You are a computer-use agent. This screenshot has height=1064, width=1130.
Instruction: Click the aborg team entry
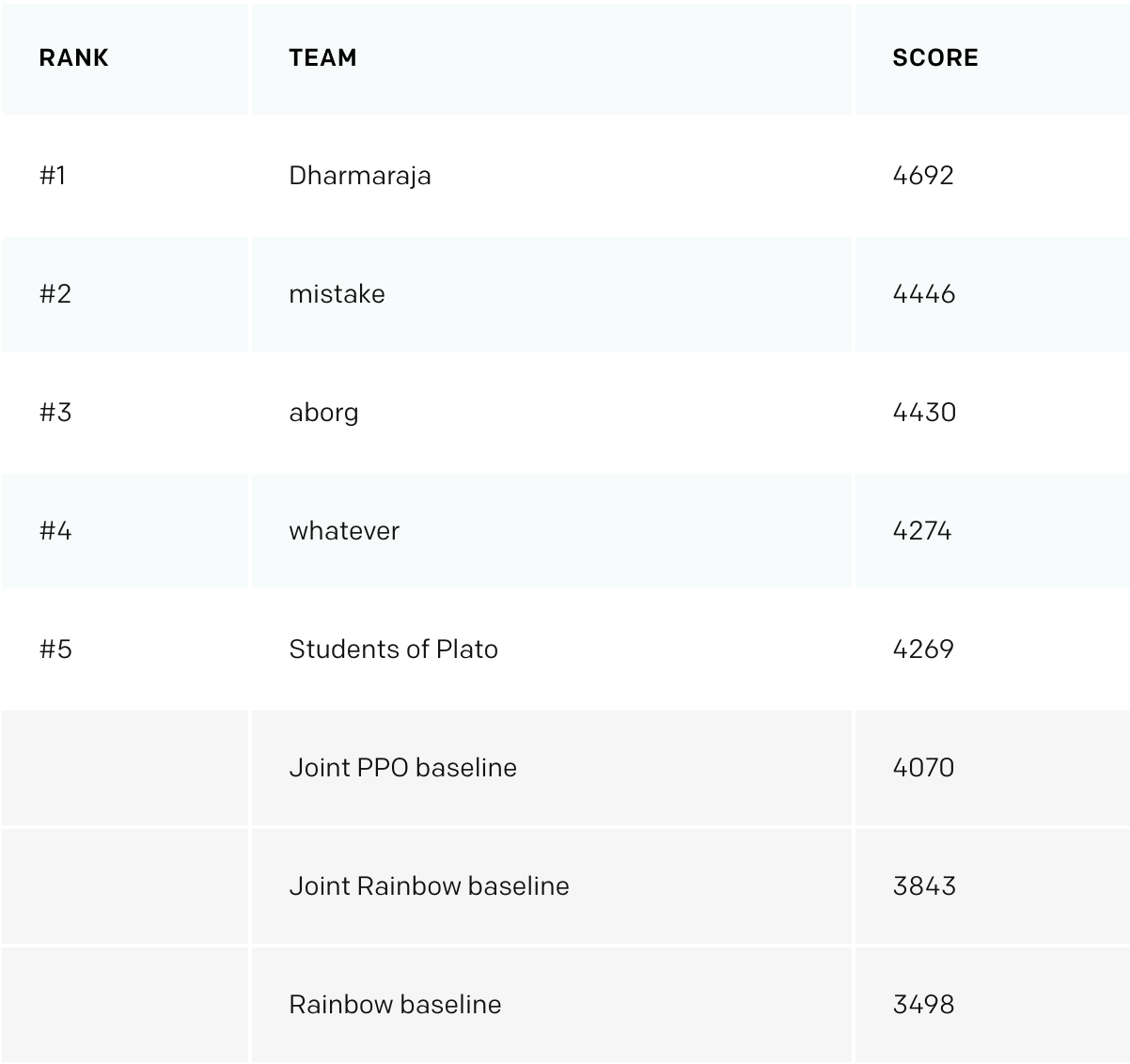click(x=323, y=413)
